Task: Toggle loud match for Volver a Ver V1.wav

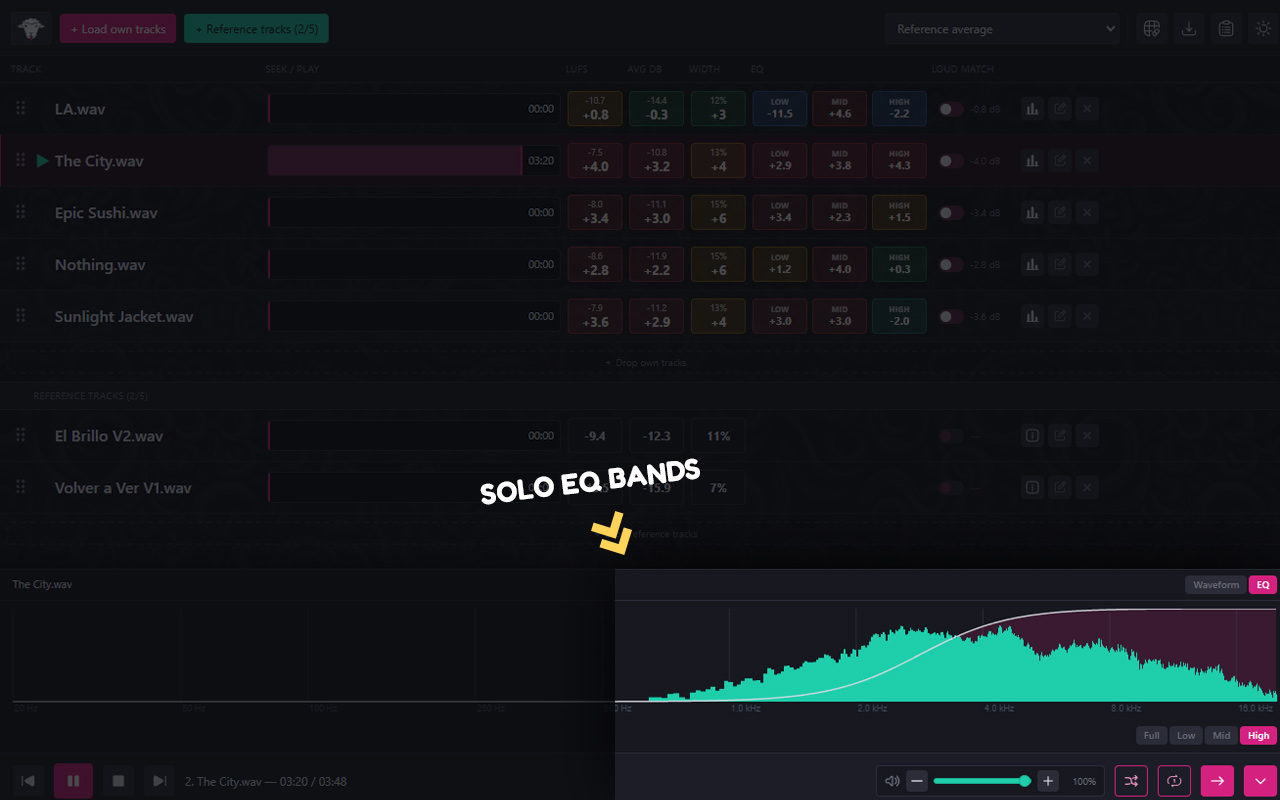Action: click(951, 488)
